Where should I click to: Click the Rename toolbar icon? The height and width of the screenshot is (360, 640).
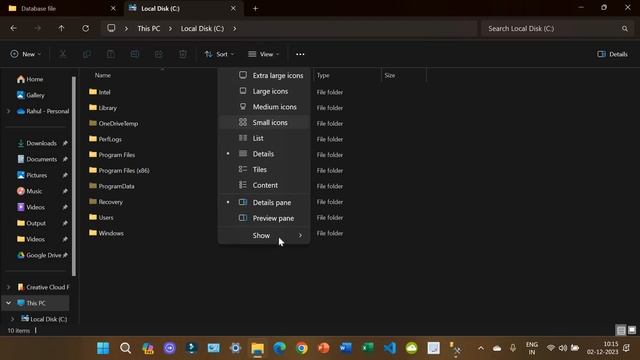click(x=135, y=54)
